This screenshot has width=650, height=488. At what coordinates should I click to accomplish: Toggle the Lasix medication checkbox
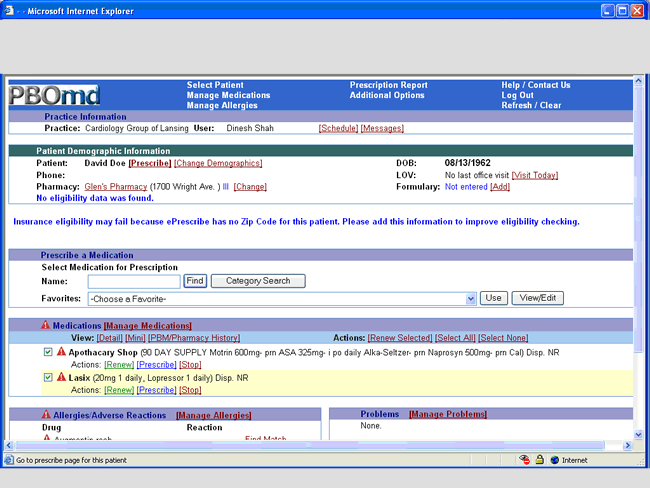[x=48, y=378]
